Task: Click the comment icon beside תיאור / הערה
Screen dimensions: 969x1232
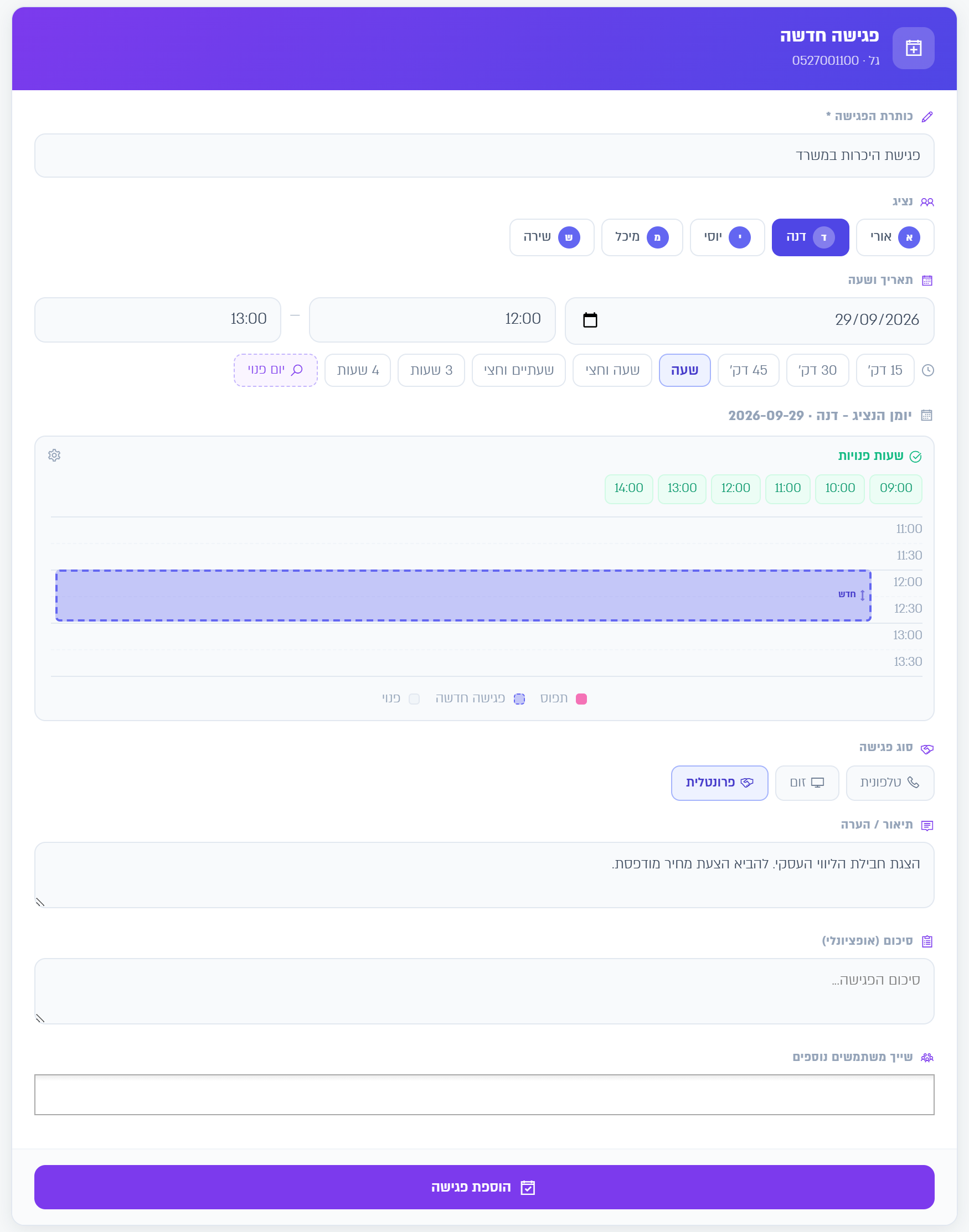Action: click(927, 826)
